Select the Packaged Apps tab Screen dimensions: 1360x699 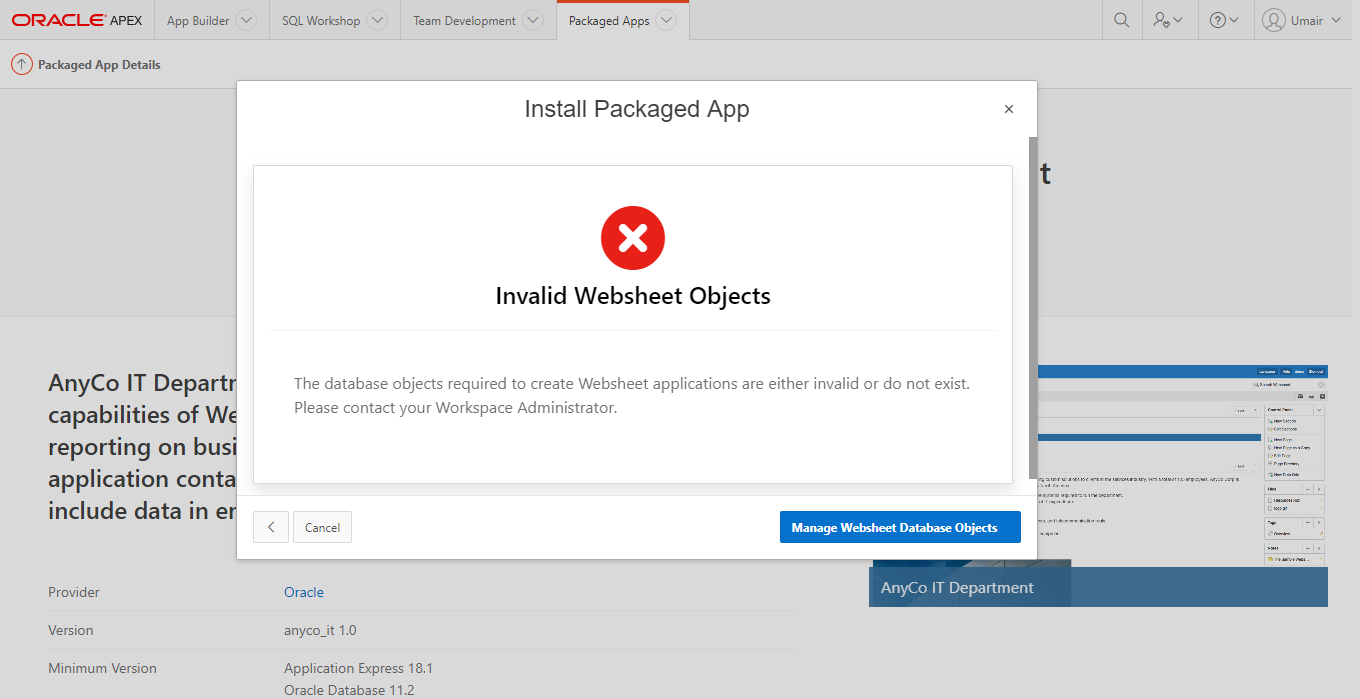pyautogui.click(x=609, y=20)
